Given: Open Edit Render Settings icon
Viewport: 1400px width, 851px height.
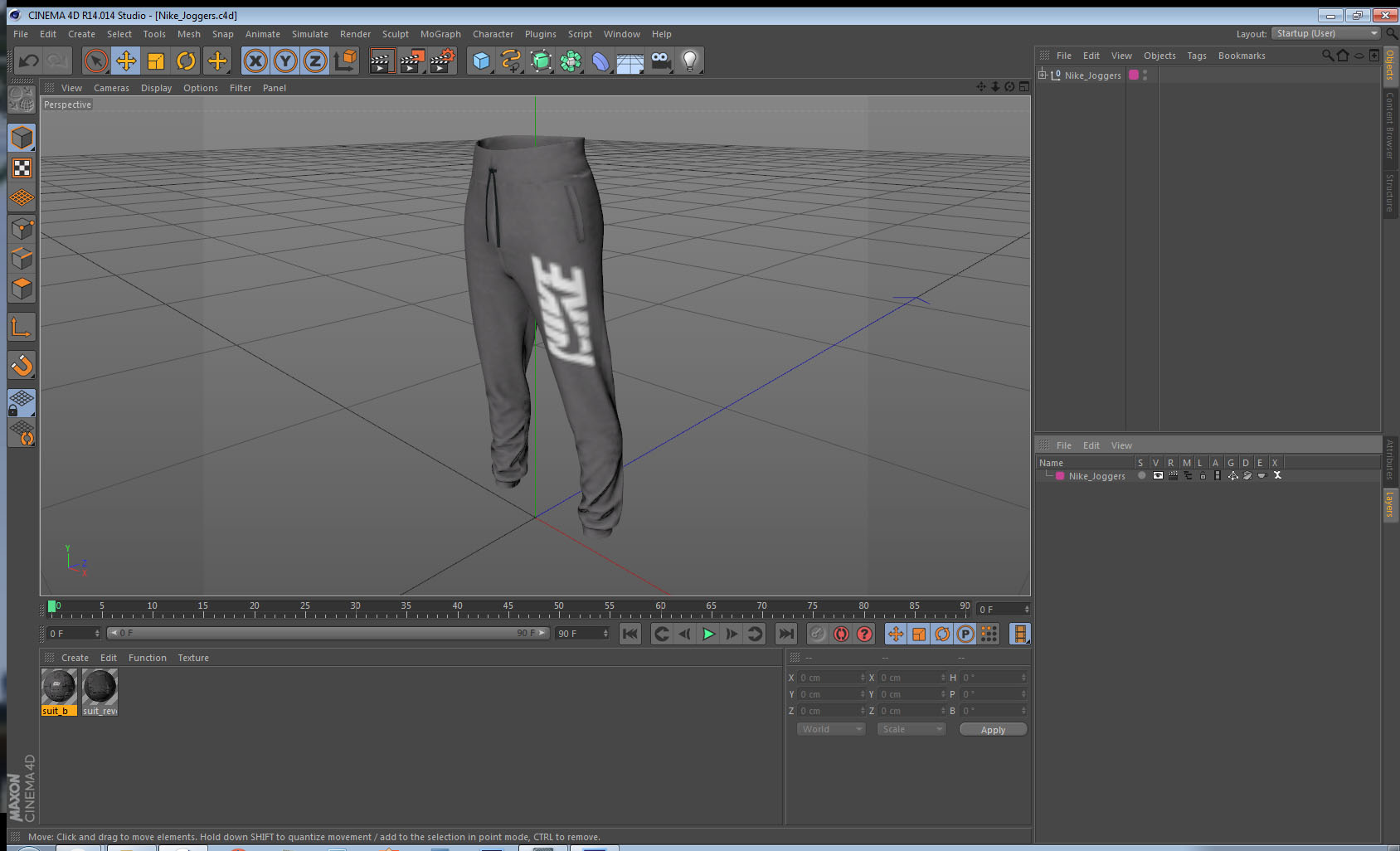Looking at the screenshot, I should (x=443, y=61).
